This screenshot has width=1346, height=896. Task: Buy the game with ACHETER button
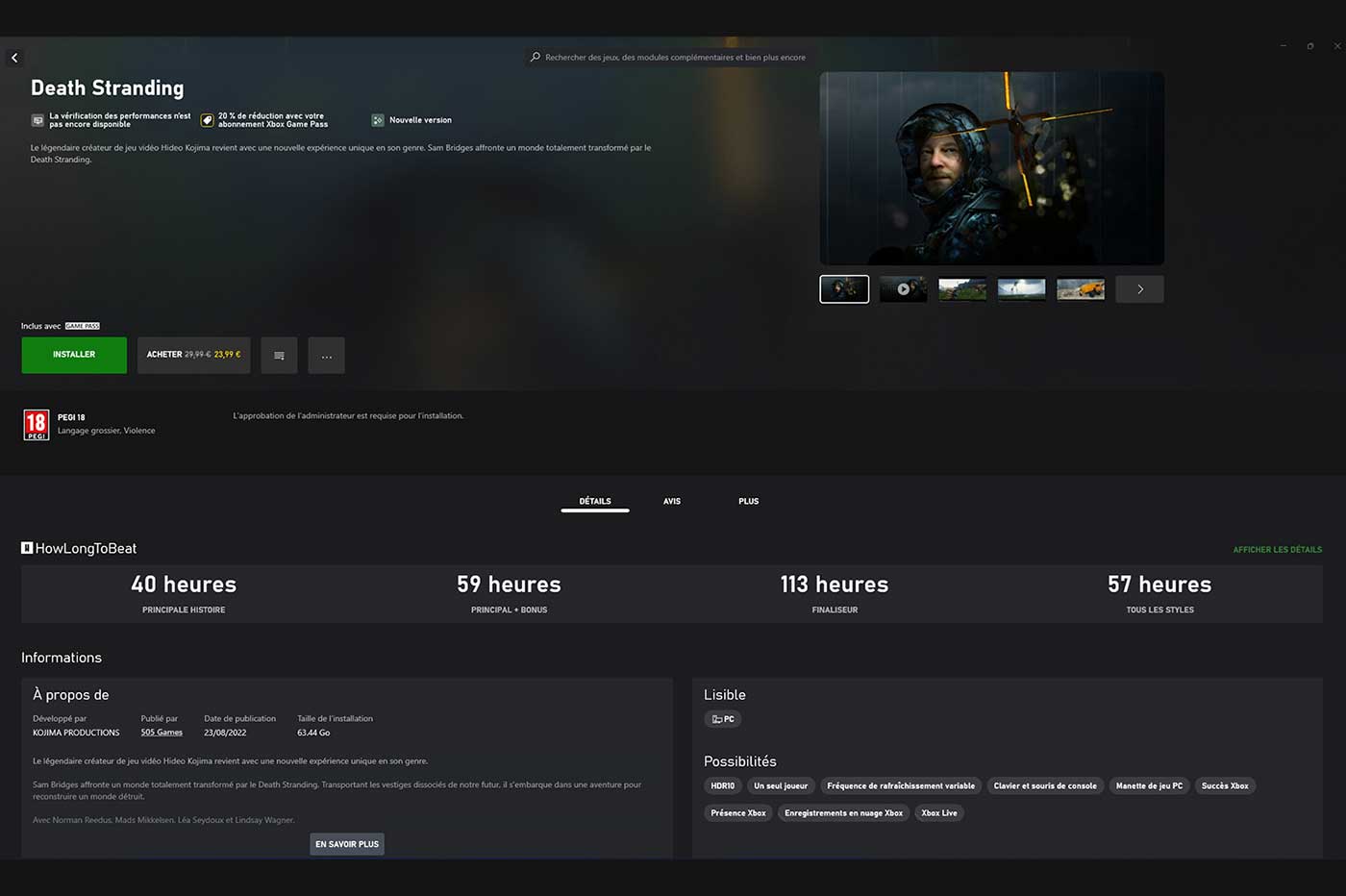pyautogui.click(x=193, y=355)
